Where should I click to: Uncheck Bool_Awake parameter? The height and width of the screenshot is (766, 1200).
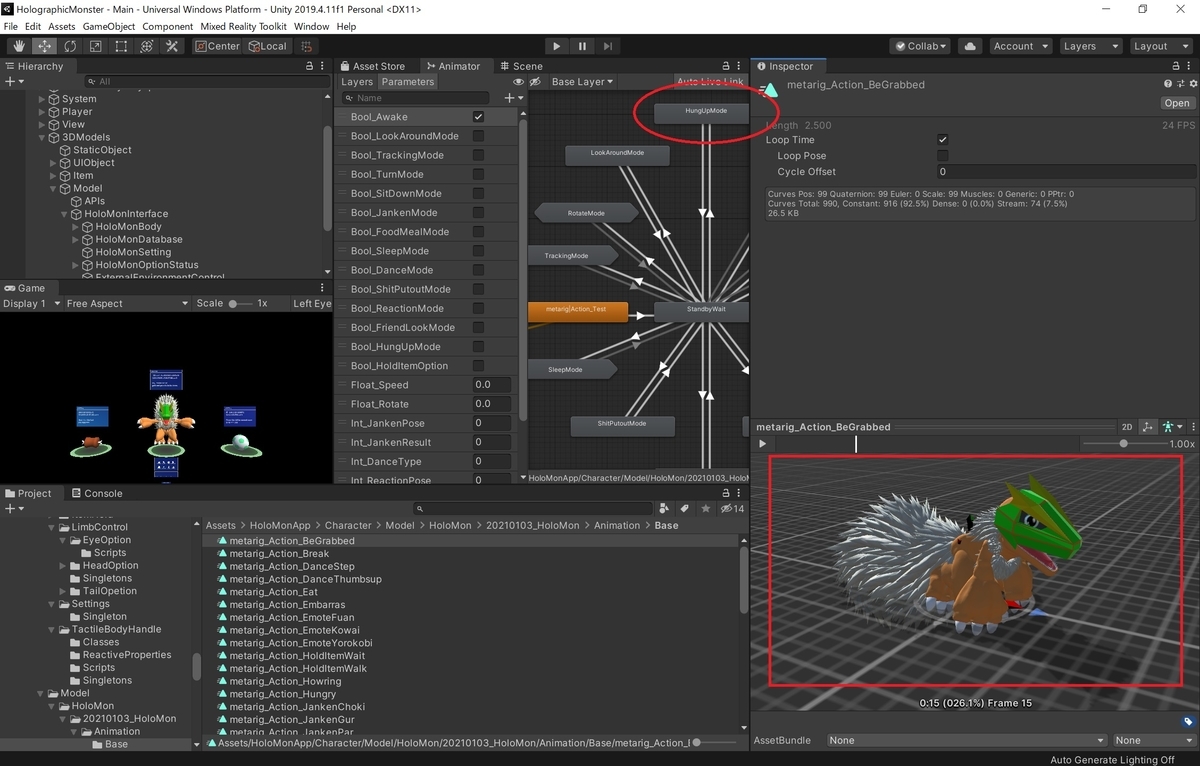click(478, 117)
